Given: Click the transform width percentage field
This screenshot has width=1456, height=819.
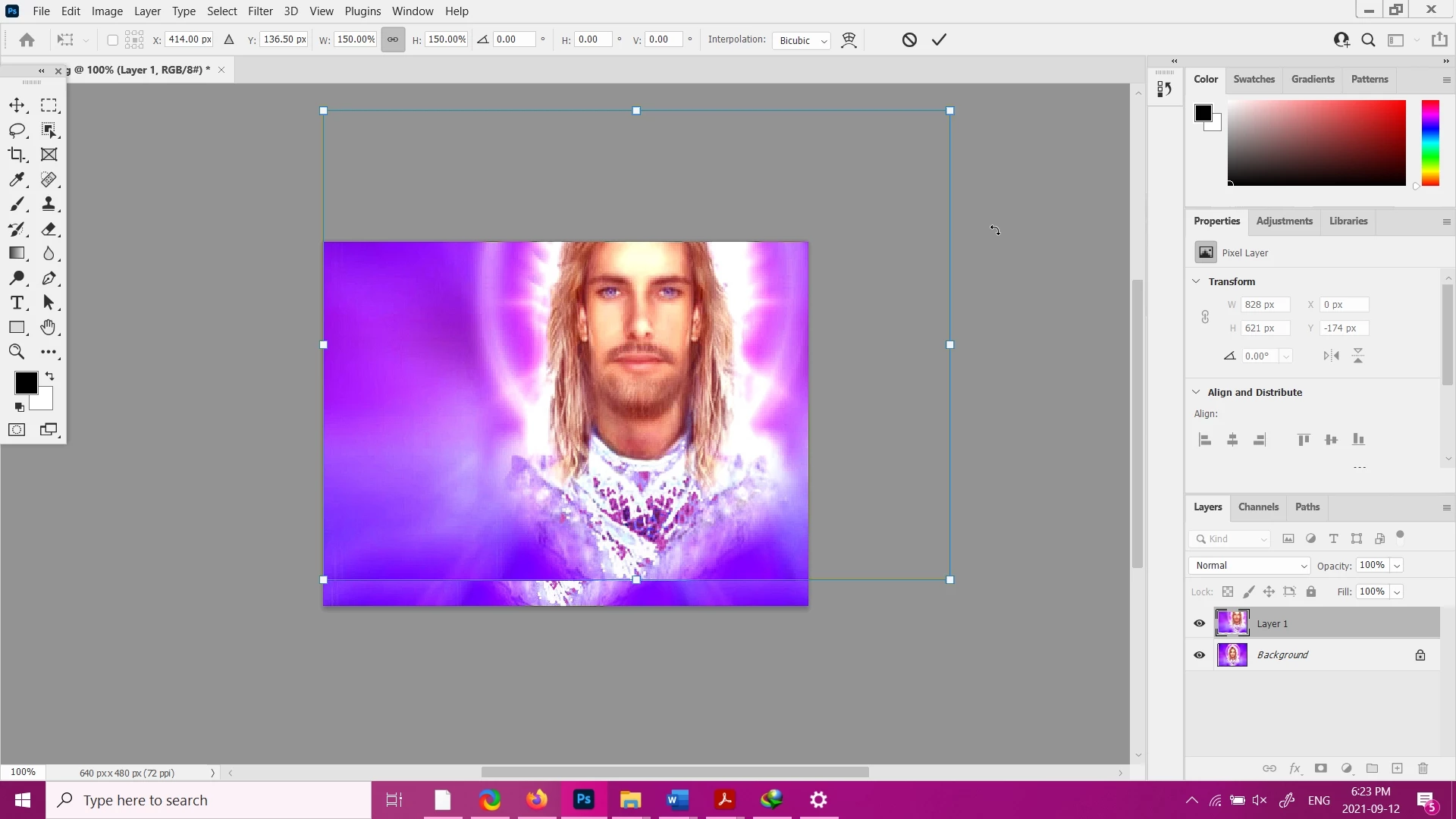Looking at the screenshot, I should point(355,39).
